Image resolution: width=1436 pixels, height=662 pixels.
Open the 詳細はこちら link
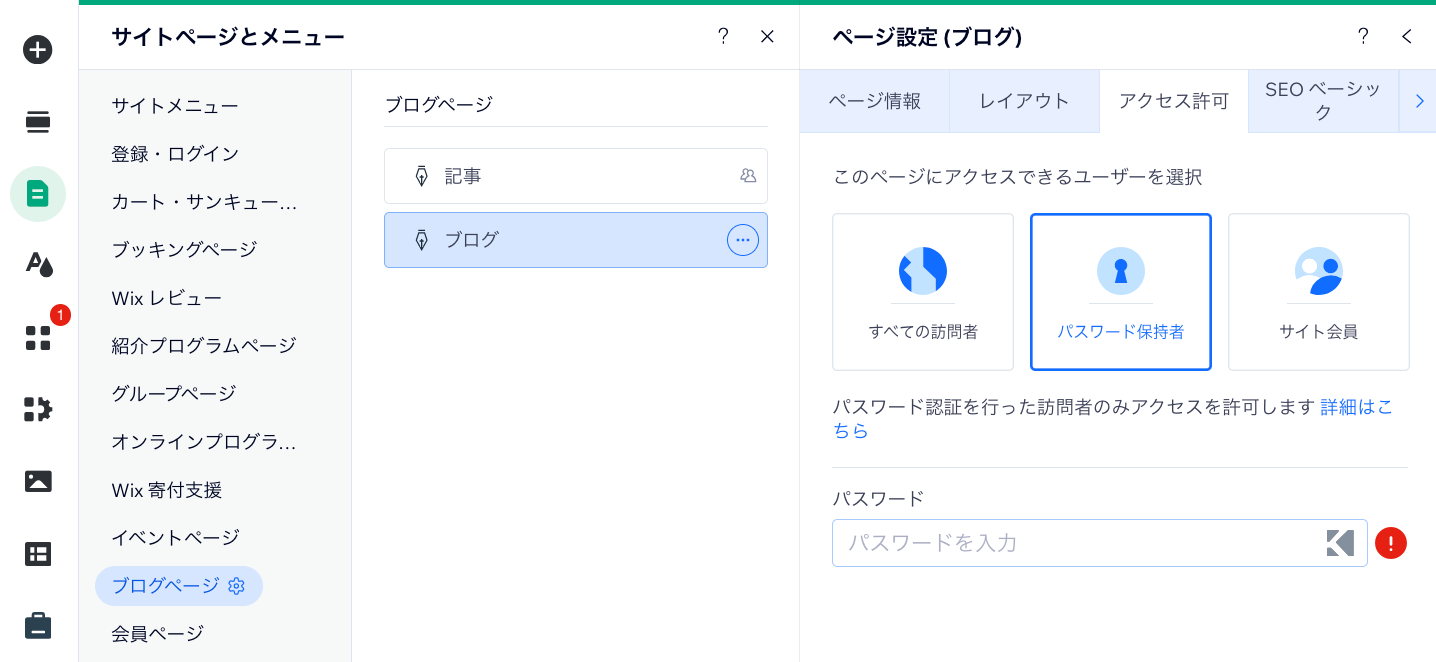1355,408
